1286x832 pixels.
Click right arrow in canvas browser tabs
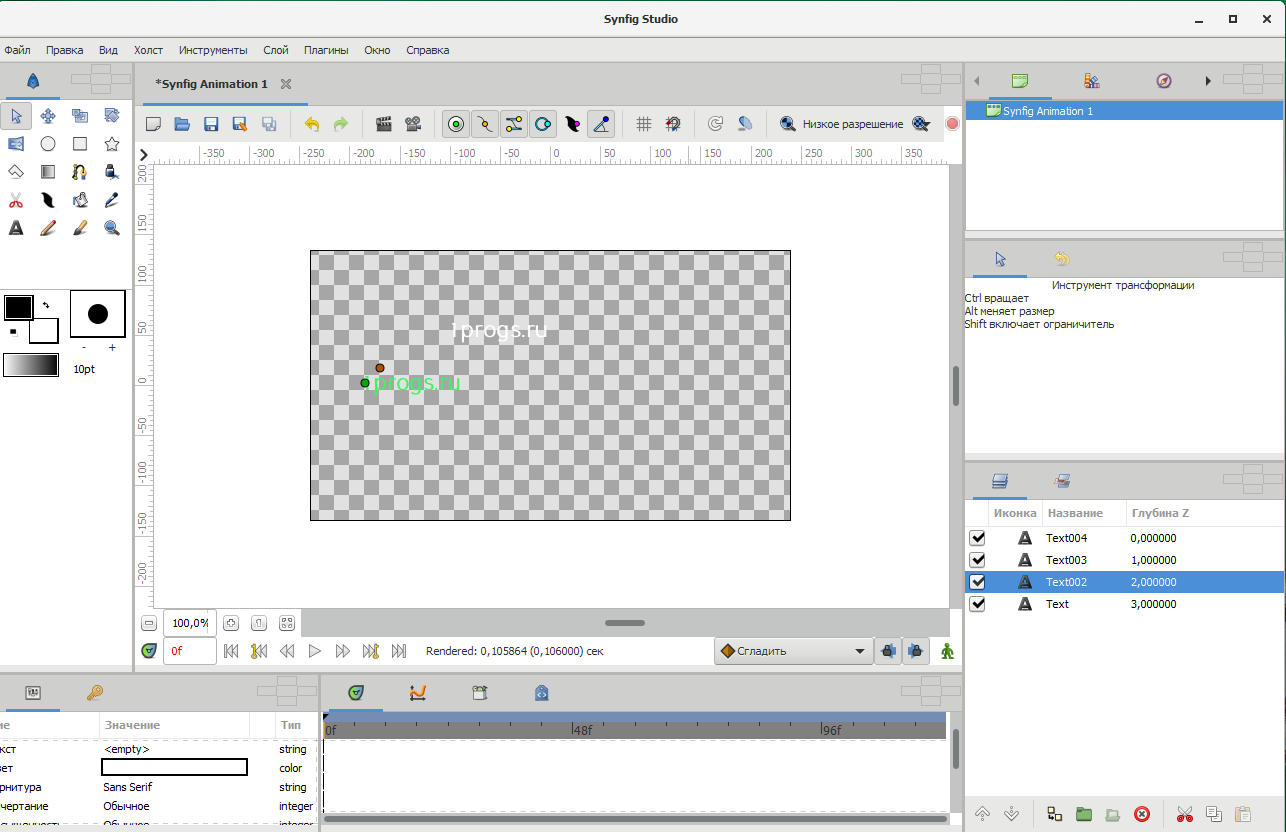pyautogui.click(x=1208, y=81)
